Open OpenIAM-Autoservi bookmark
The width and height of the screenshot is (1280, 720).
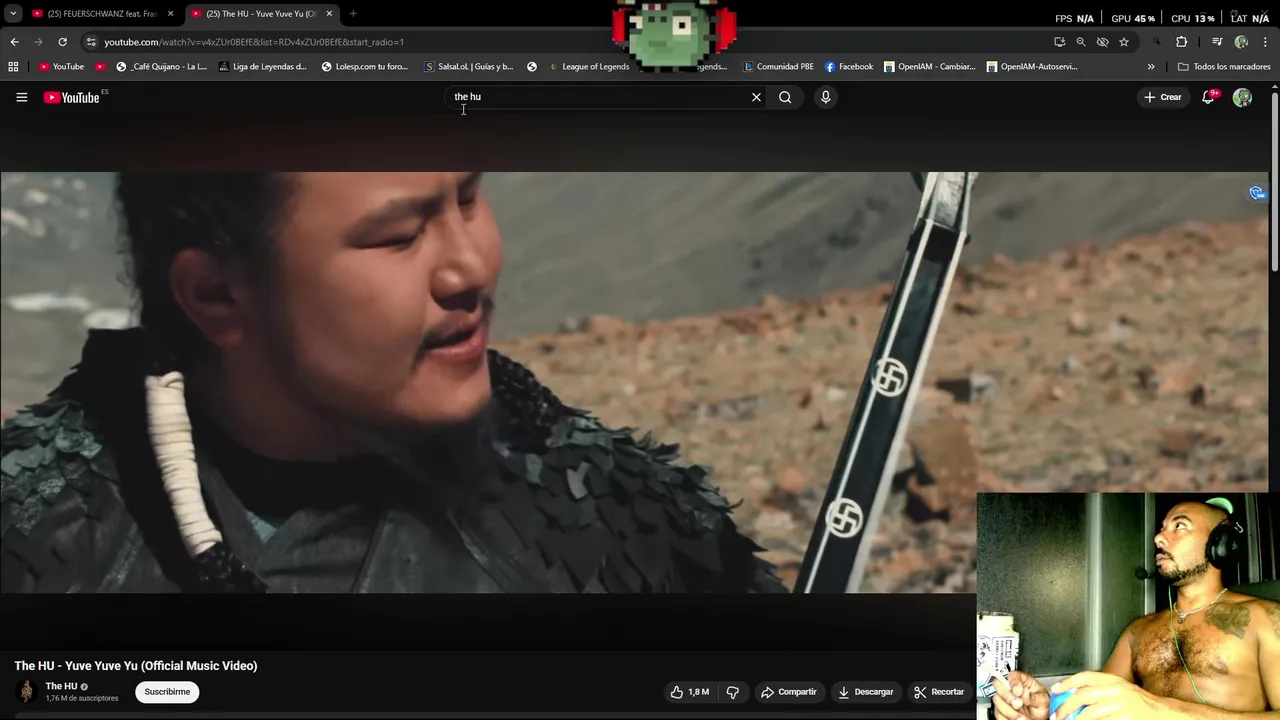1032,67
